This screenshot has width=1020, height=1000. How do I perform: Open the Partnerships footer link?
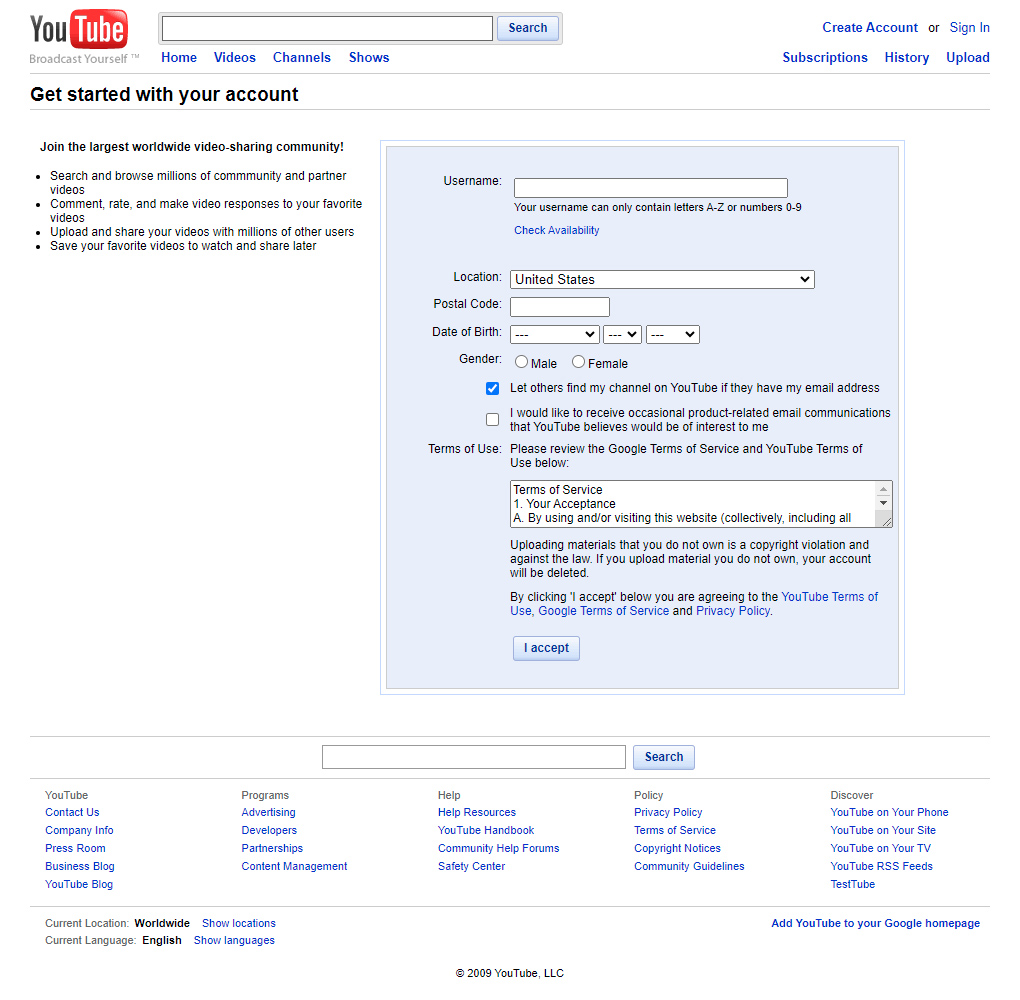click(x=273, y=848)
